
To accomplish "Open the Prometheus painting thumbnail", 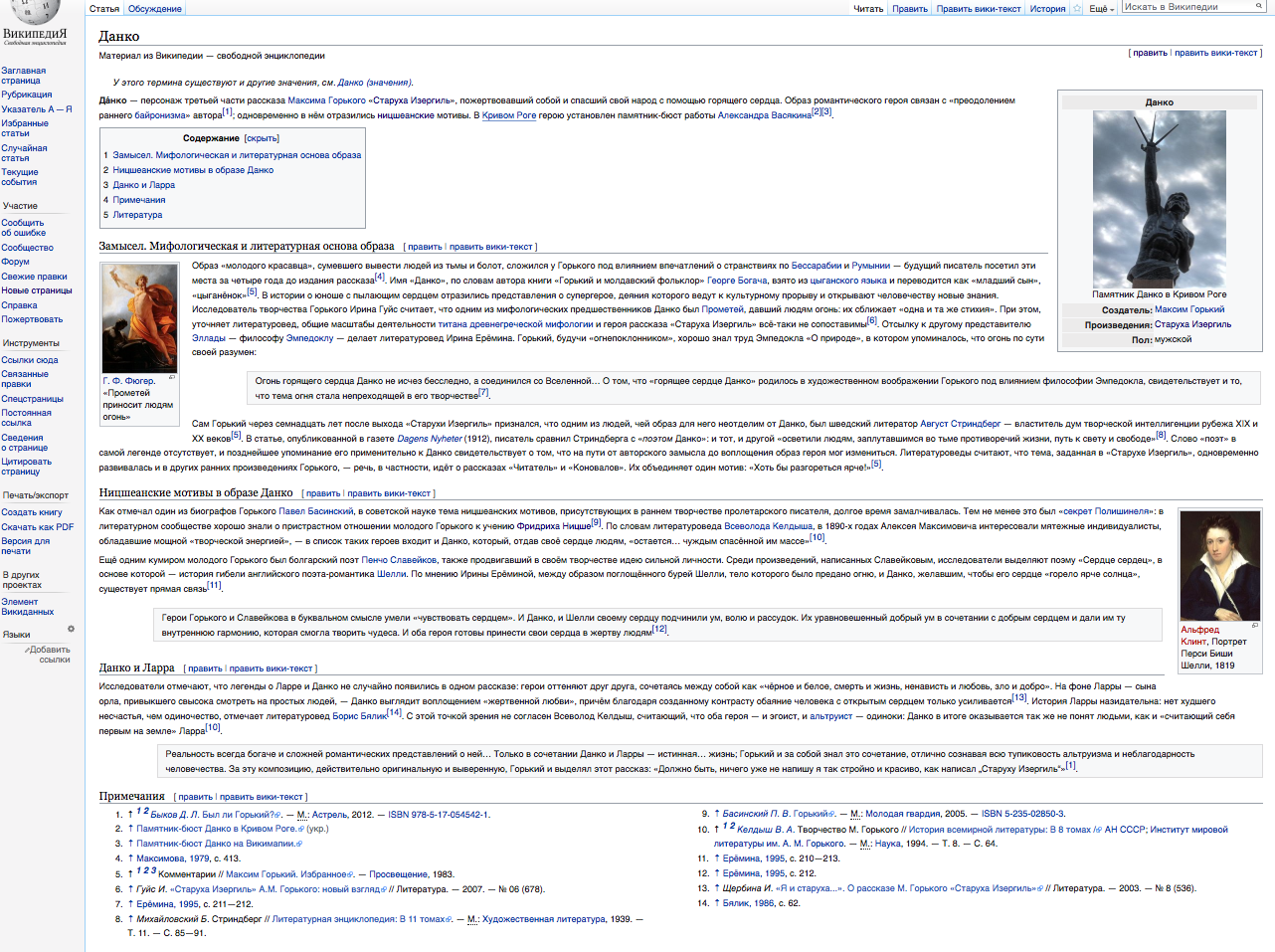I will [x=139, y=319].
